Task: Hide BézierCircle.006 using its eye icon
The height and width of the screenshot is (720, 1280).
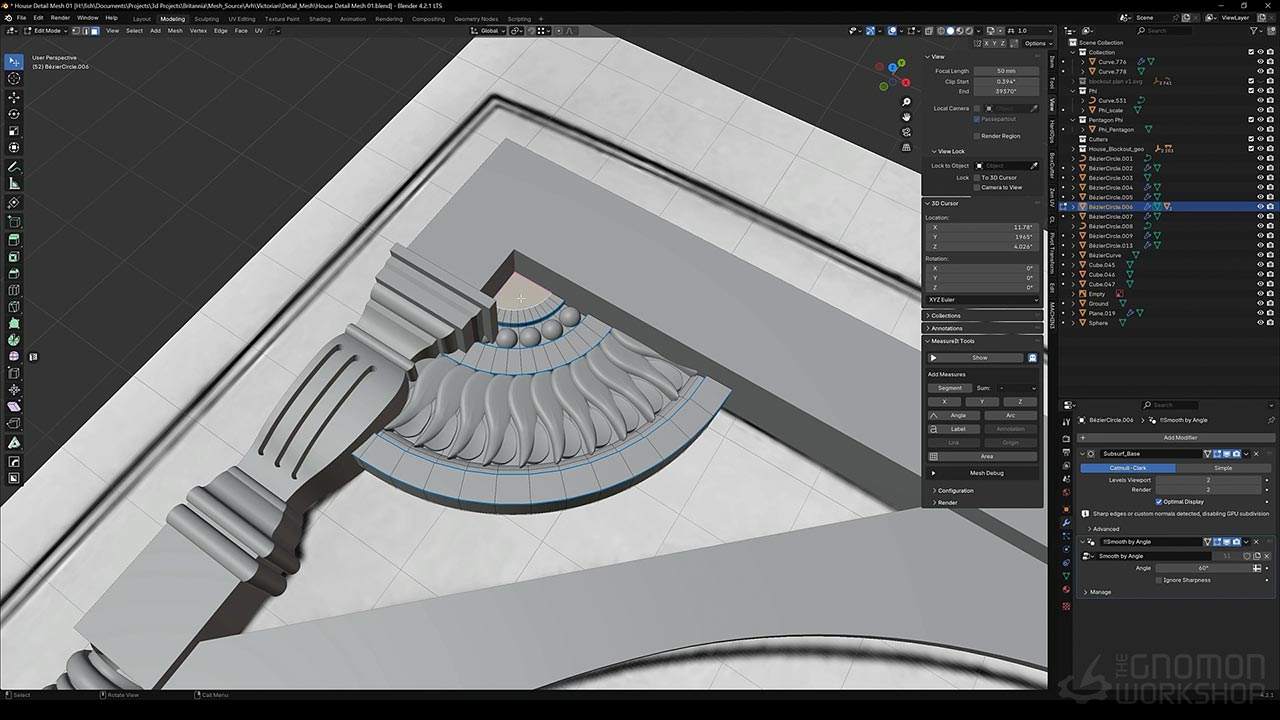Action: click(1260, 207)
